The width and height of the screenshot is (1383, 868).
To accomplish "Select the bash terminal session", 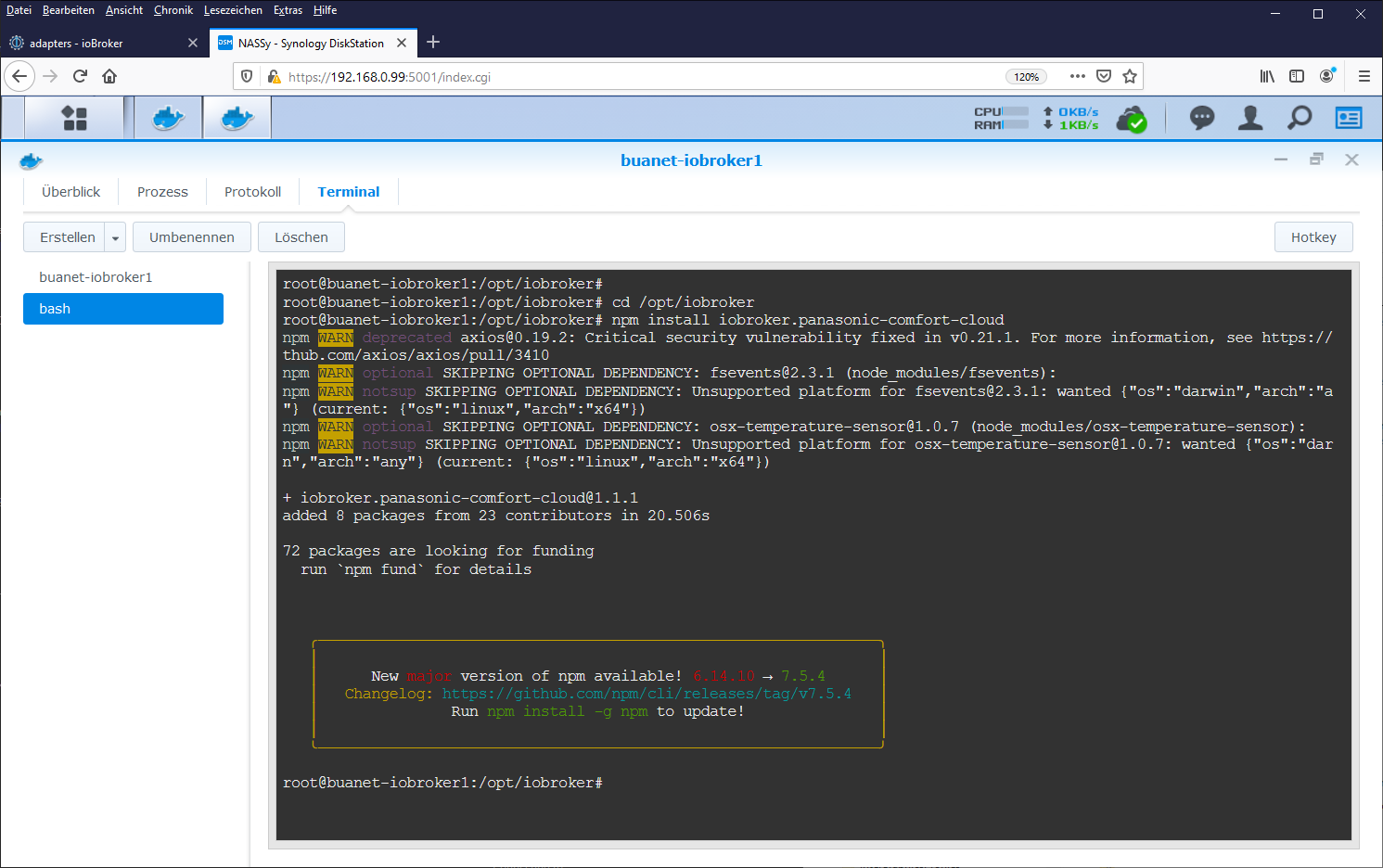I will (123, 309).
